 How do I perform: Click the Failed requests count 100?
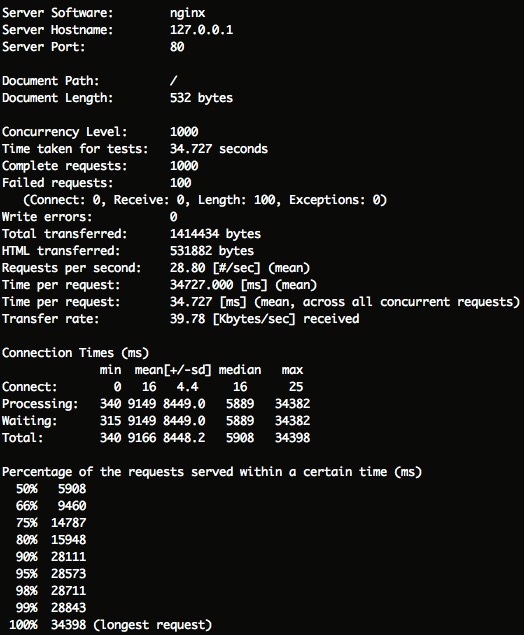click(181, 183)
